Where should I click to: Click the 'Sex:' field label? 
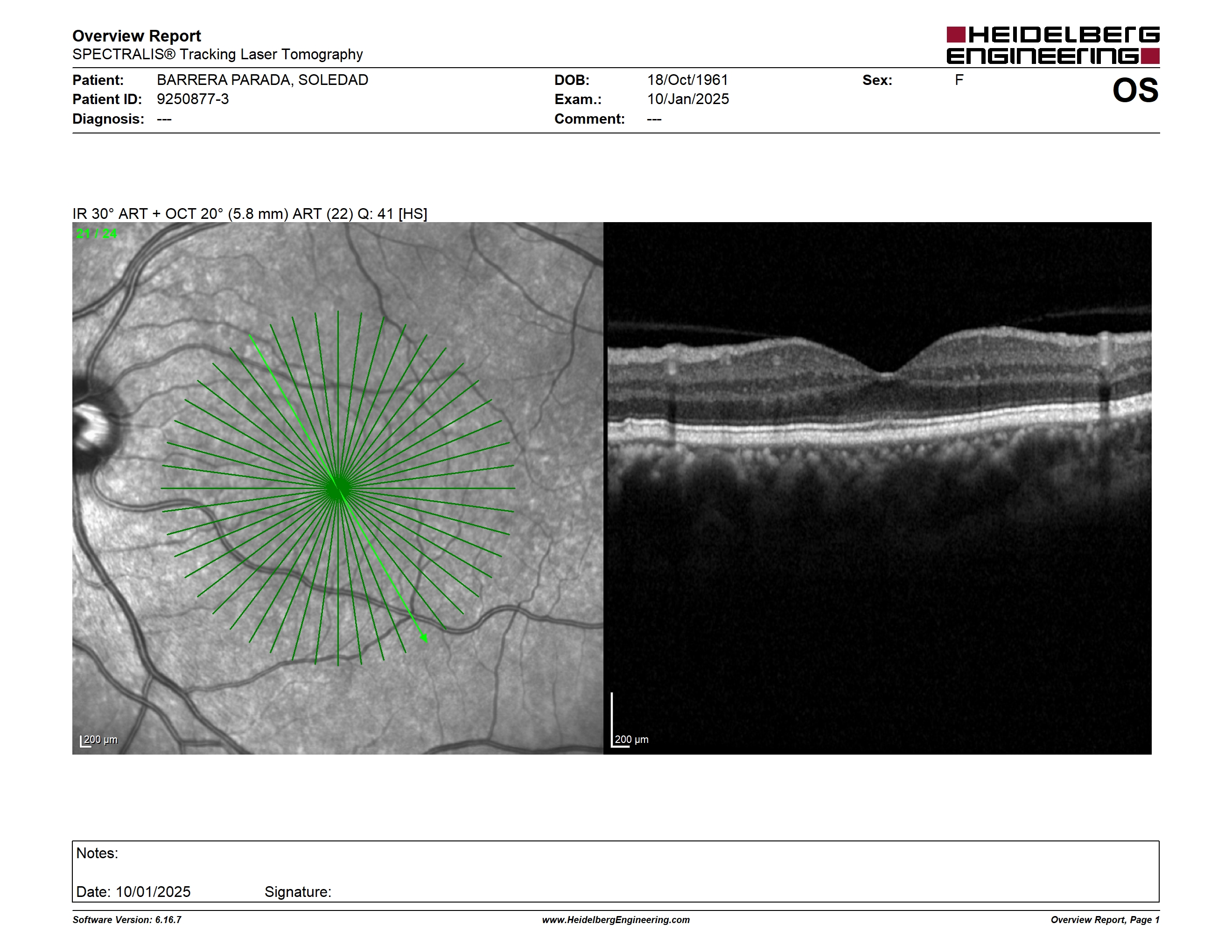pos(877,80)
